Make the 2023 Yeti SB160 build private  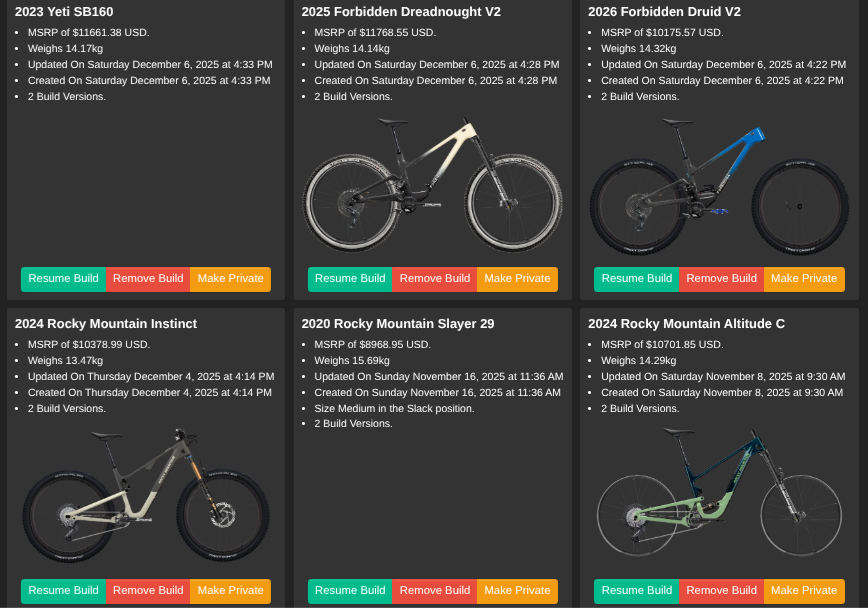pos(230,279)
